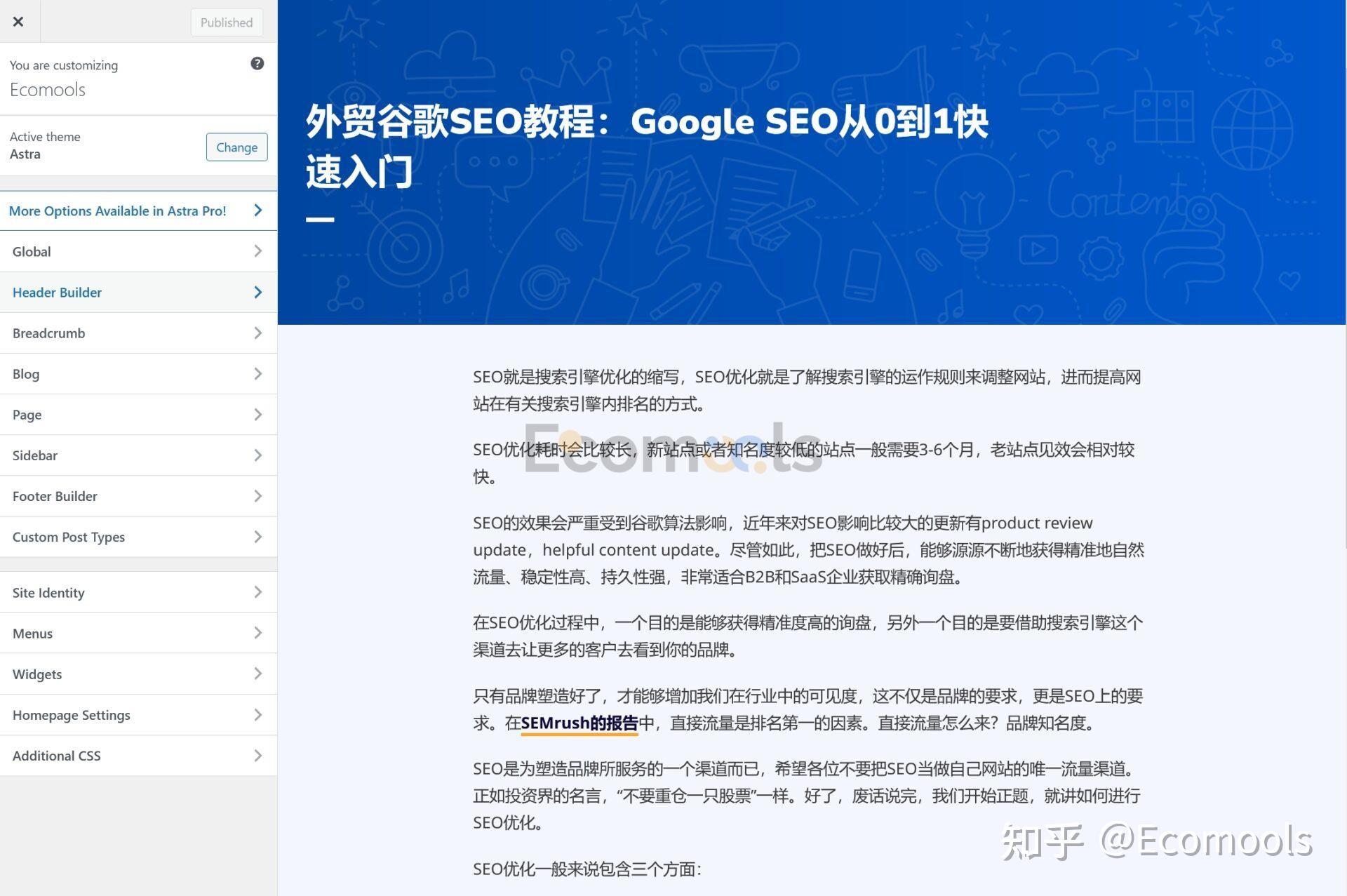Expand the Global chevron arrow
The image size is (1347, 896).
click(x=258, y=251)
